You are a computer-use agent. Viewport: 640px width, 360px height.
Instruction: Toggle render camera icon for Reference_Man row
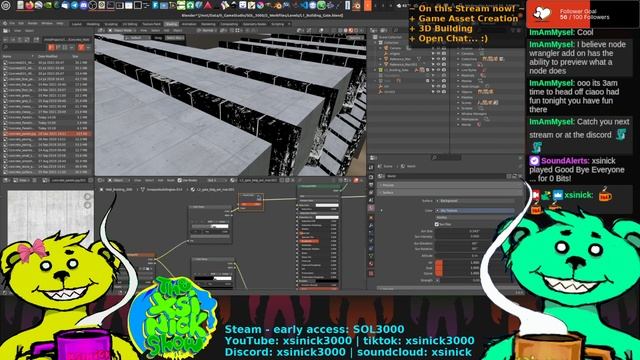(x=443, y=59)
